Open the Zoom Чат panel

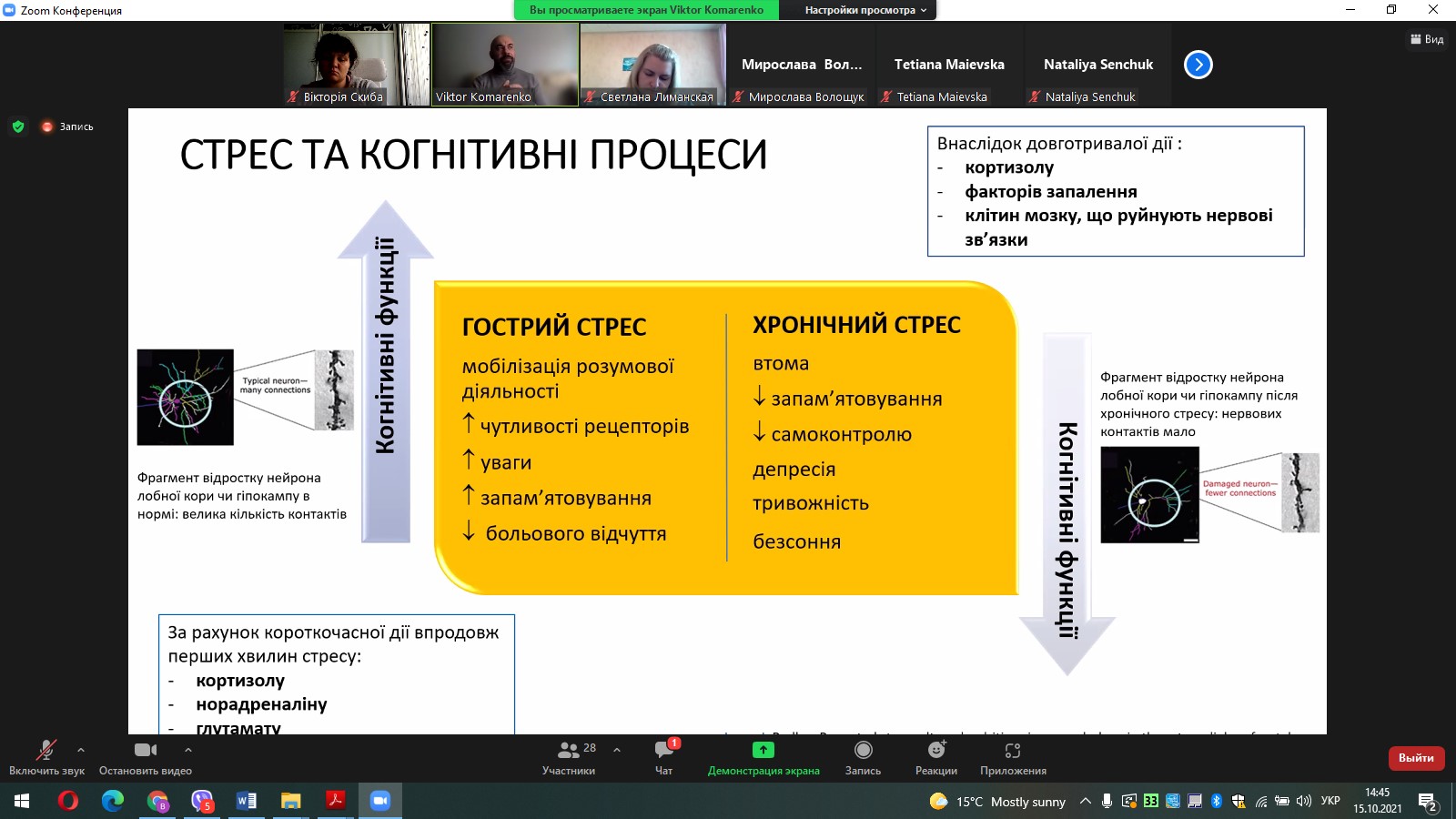tap(665, 758)
